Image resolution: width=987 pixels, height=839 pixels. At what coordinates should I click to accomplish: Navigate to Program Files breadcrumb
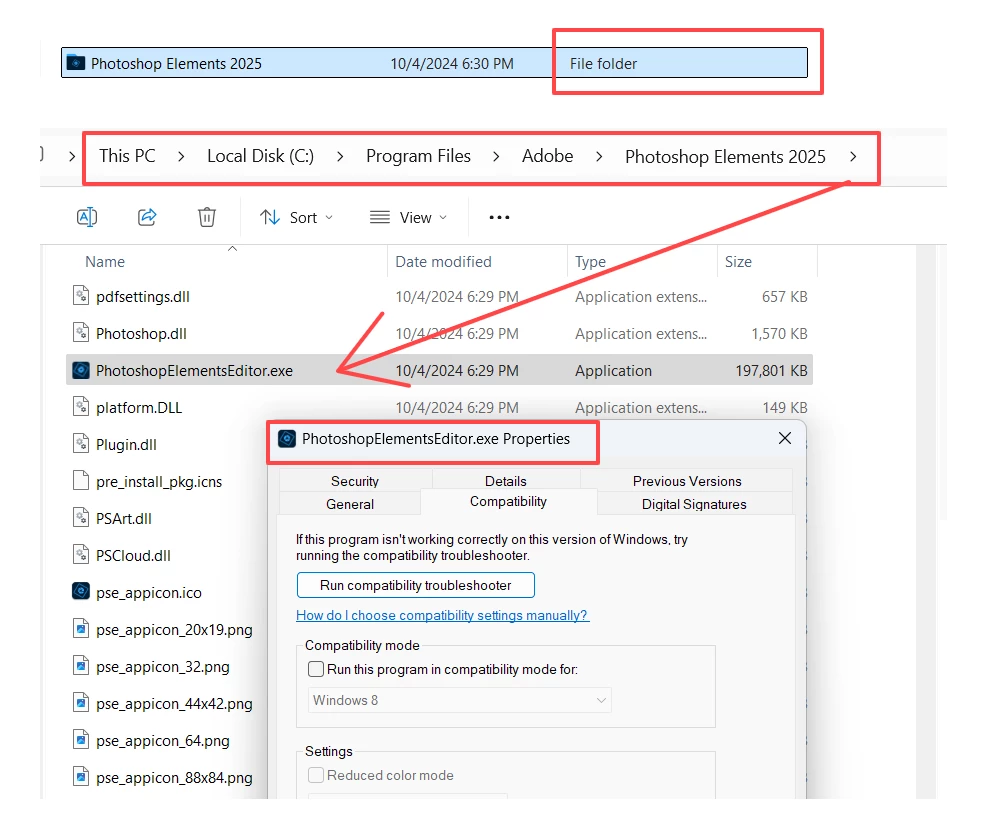419,156
